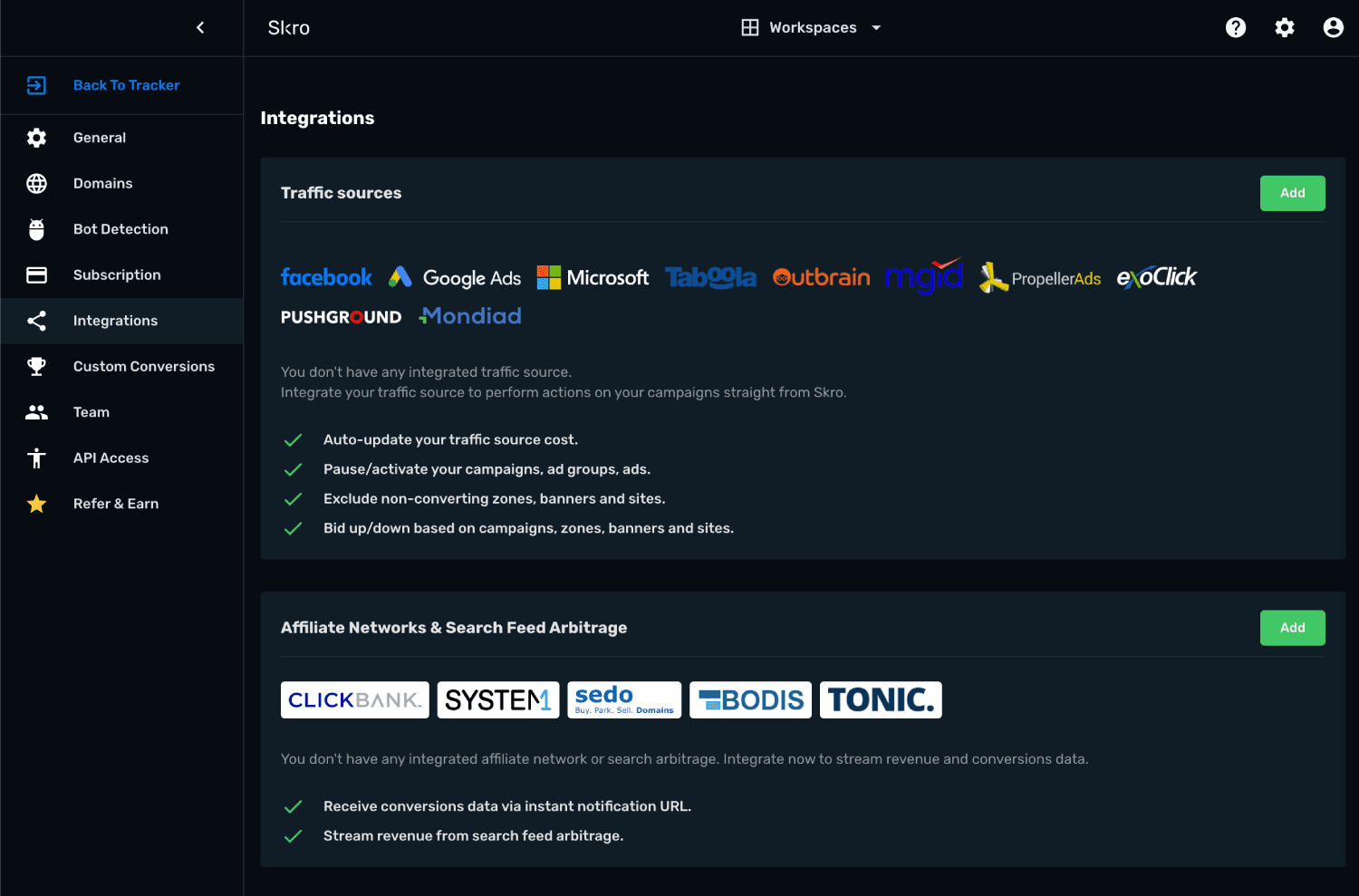
Task: Select Bot Detection in sidebar
Action: pyautogui.click(x=122, y=229)
